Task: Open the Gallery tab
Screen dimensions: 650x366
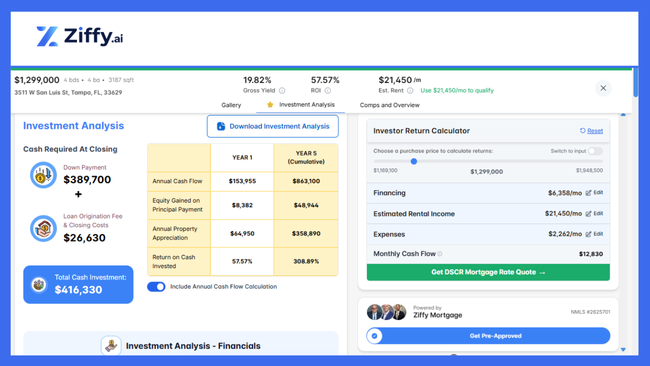Action: click(x=231, y=105)
